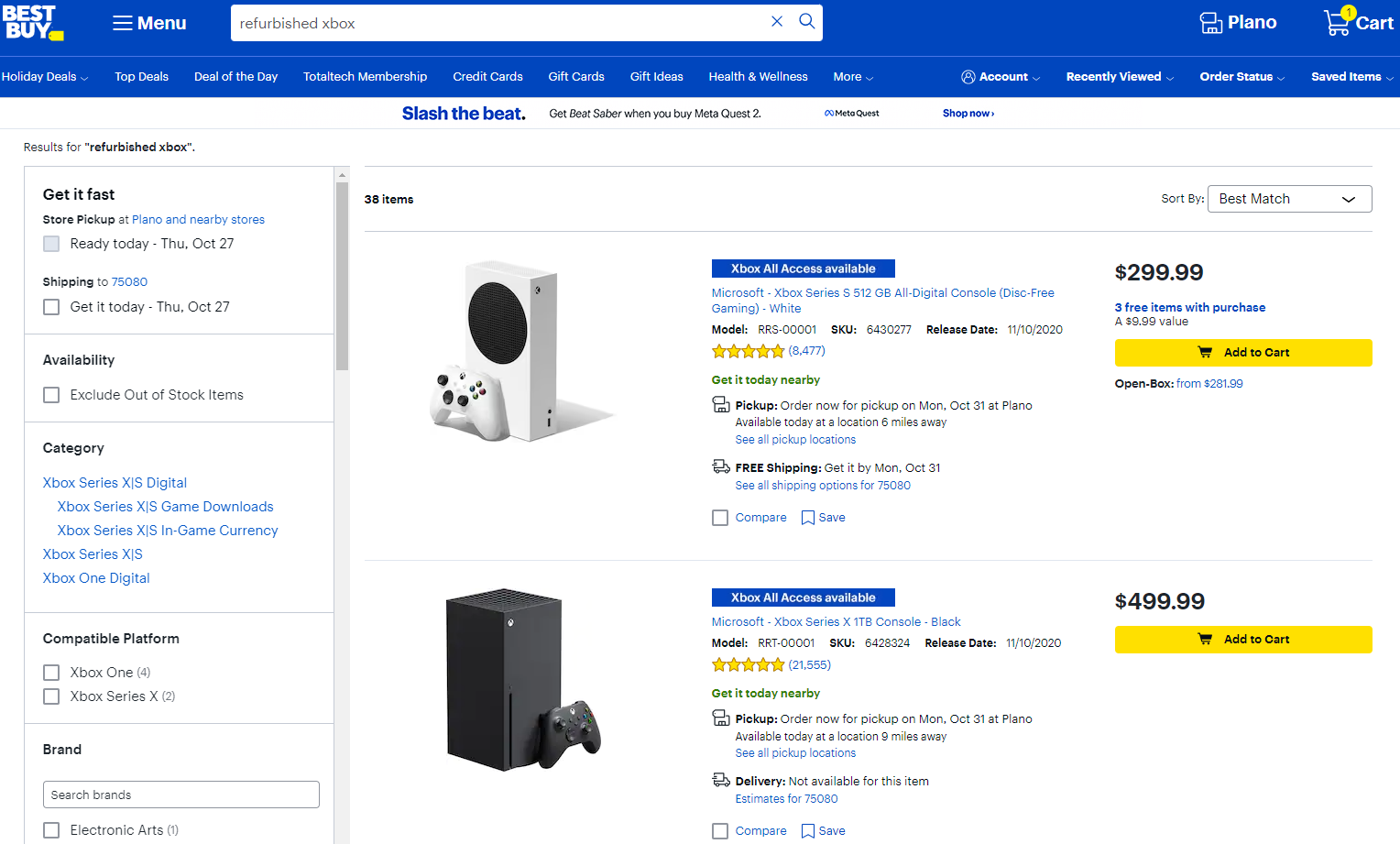Add the Xbox Series S console to Cart

coord(1242,352)
